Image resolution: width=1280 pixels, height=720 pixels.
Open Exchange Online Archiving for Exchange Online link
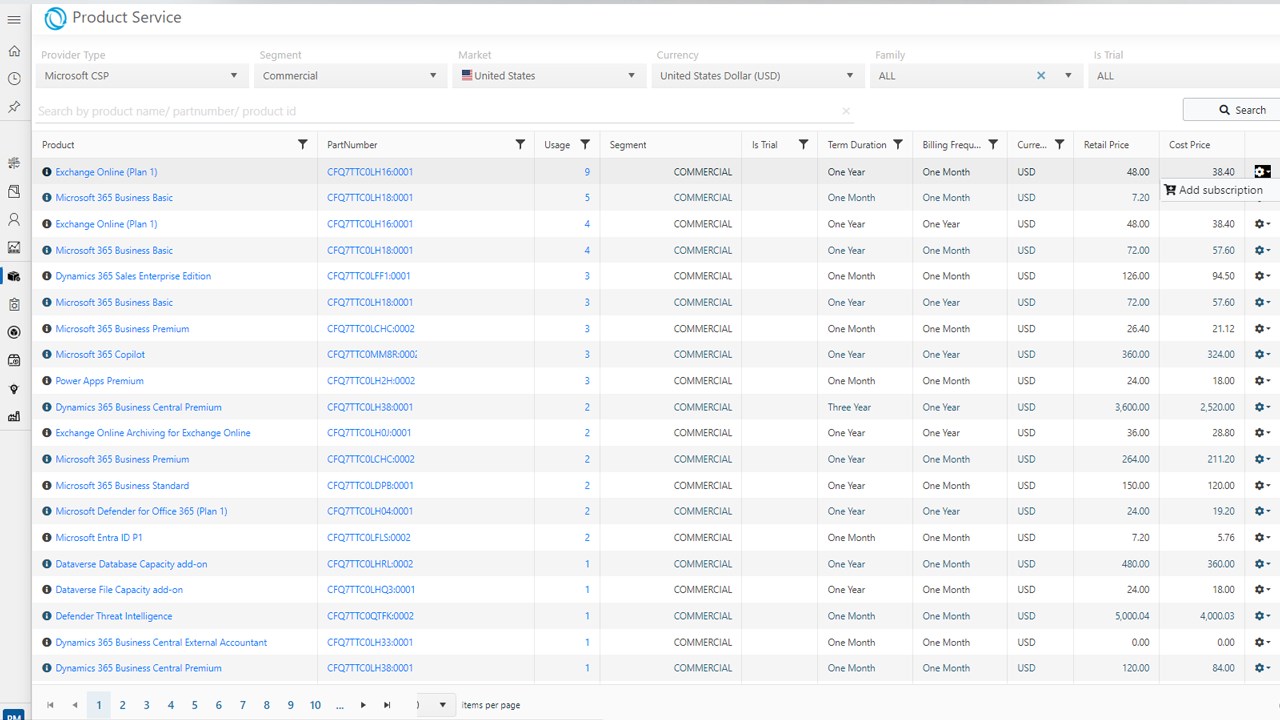153,433
